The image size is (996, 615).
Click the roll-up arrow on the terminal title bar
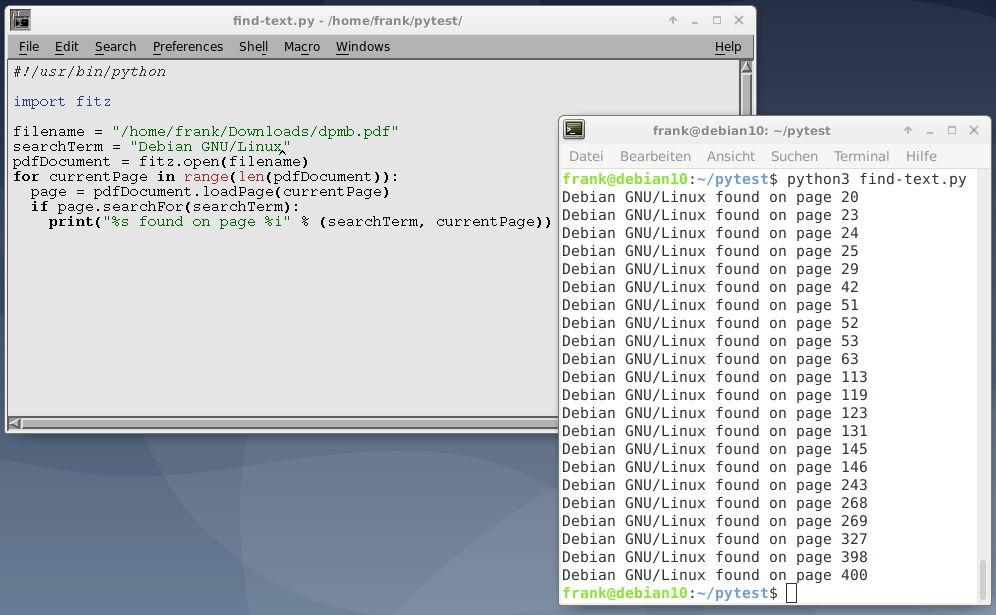point(907,129)
